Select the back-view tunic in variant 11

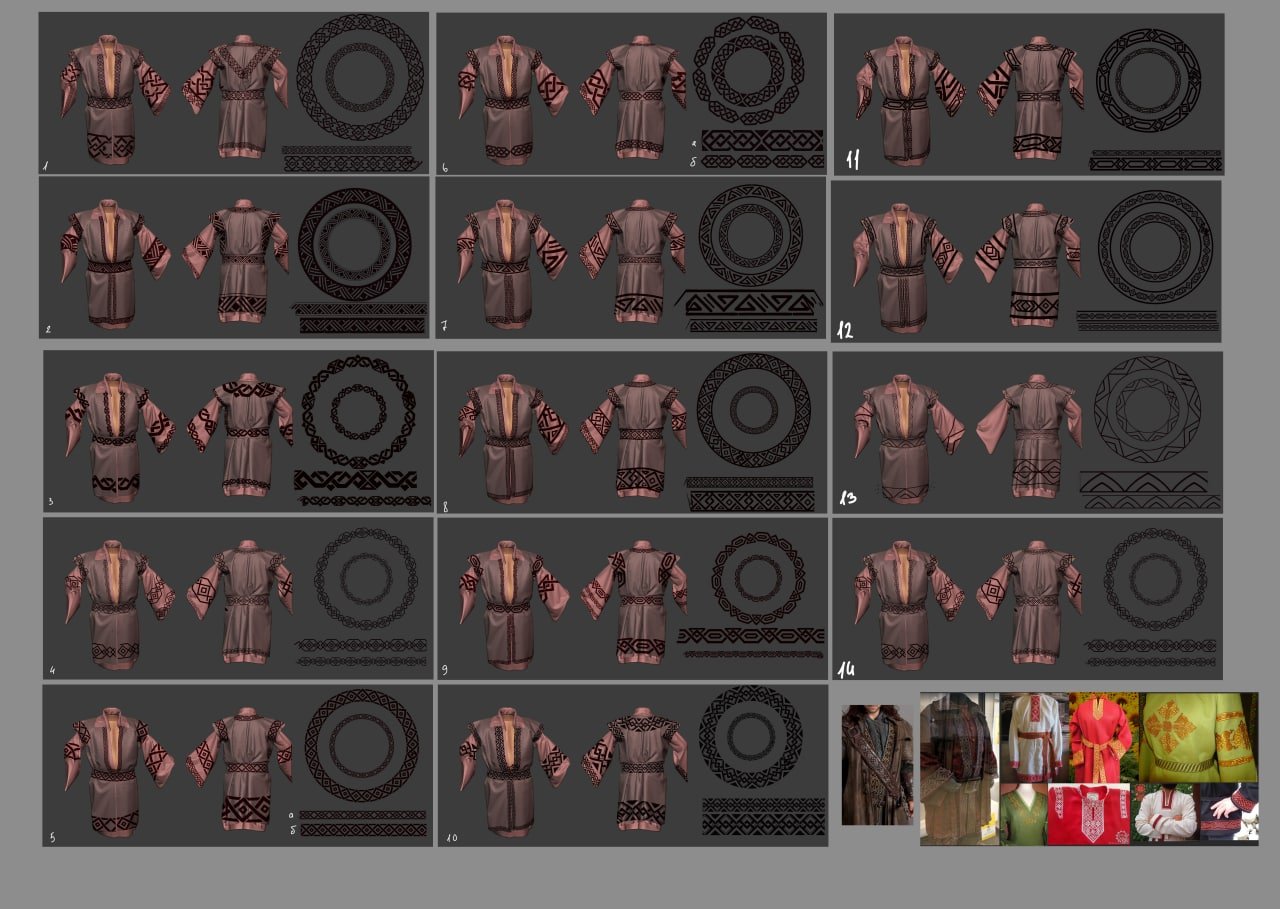coord(1031,98)
